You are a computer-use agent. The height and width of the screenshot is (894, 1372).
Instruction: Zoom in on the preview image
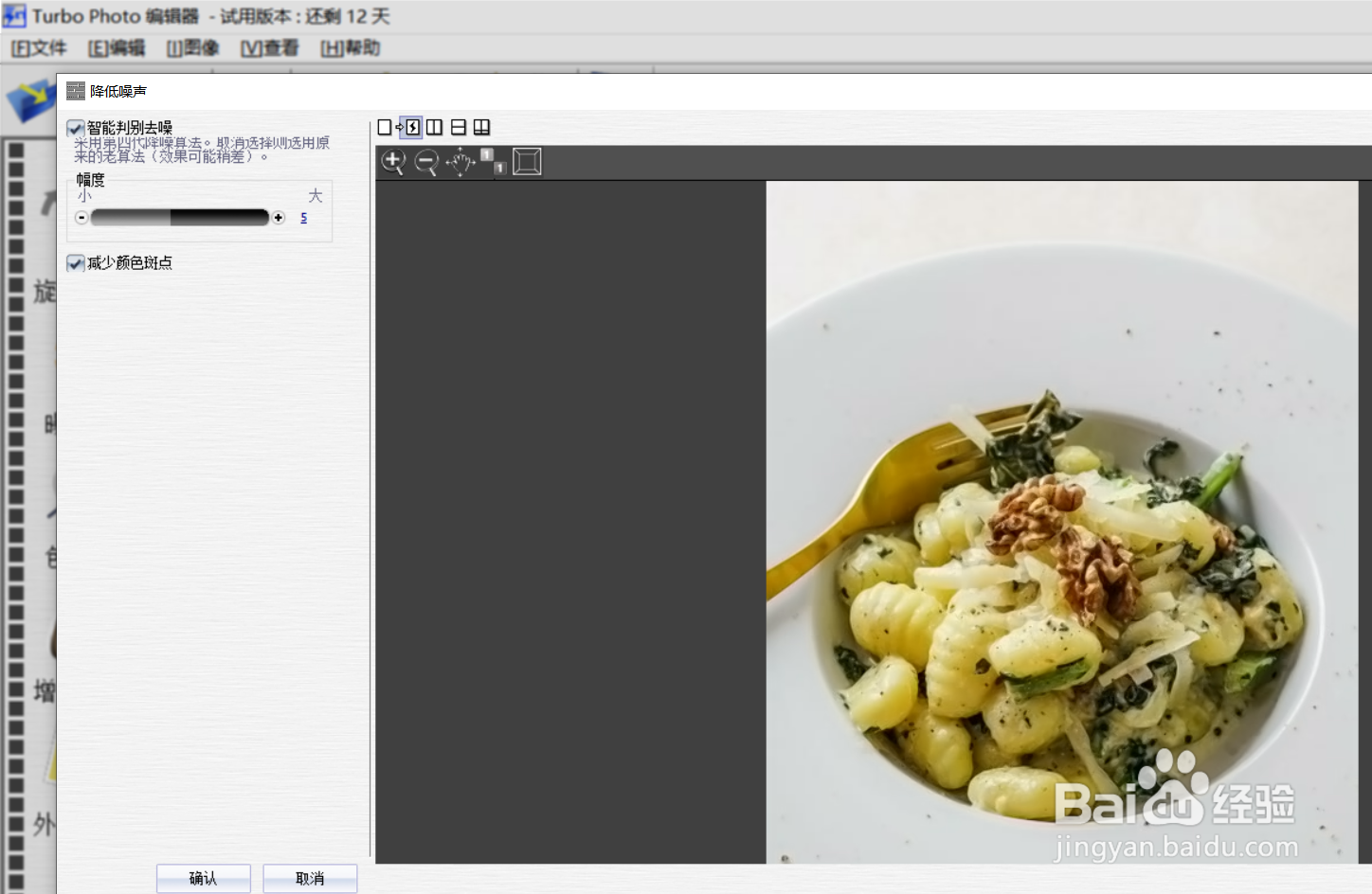(x=393, y=162)
